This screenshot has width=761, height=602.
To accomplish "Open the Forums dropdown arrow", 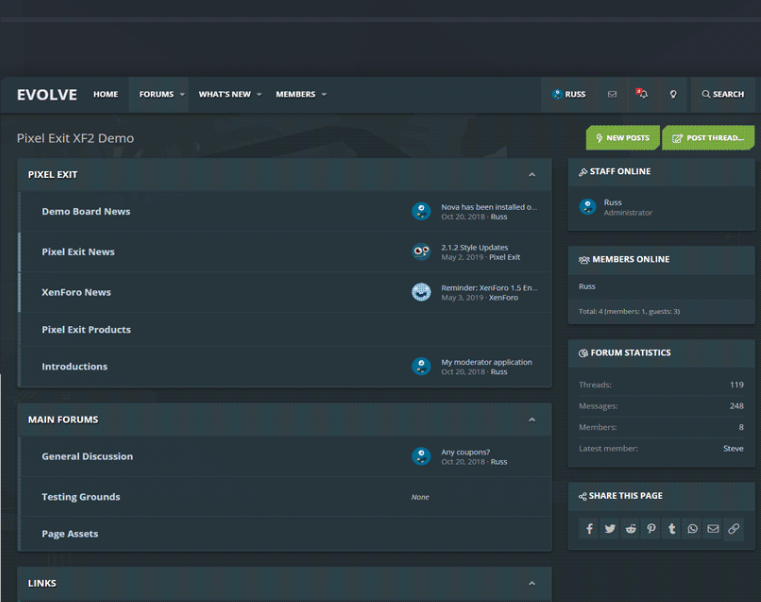I will [x=182, y=94].
